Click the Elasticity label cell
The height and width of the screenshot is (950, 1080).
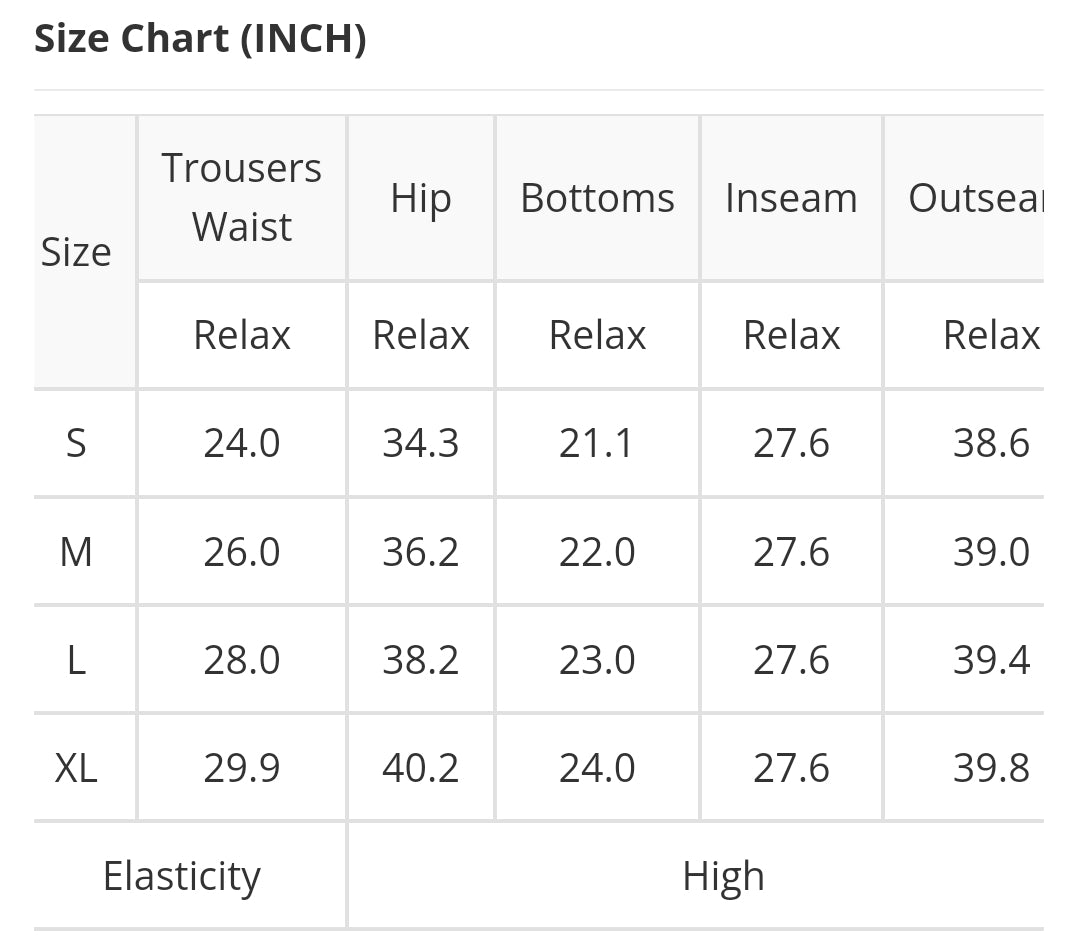pos(182,876)
